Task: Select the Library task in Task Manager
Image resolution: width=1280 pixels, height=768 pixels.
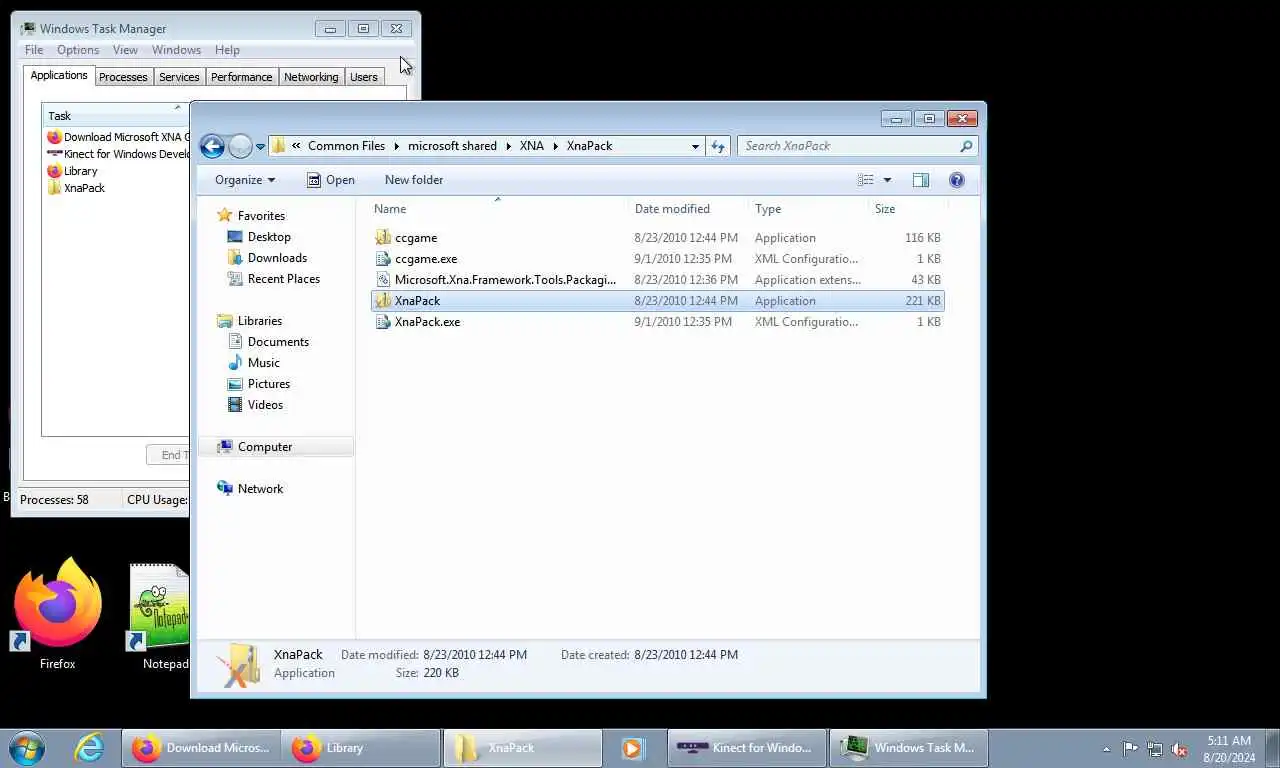Action: 80,171
